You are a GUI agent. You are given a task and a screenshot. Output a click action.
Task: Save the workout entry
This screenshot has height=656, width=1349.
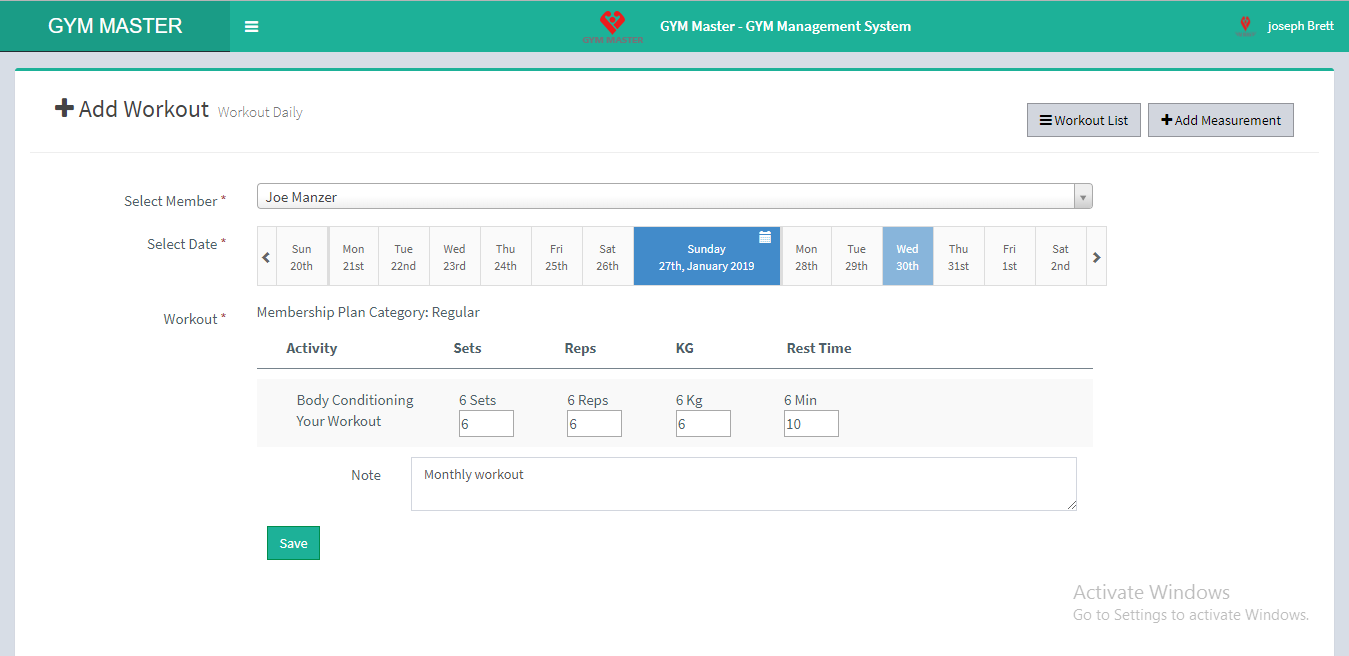pos(293,543)
